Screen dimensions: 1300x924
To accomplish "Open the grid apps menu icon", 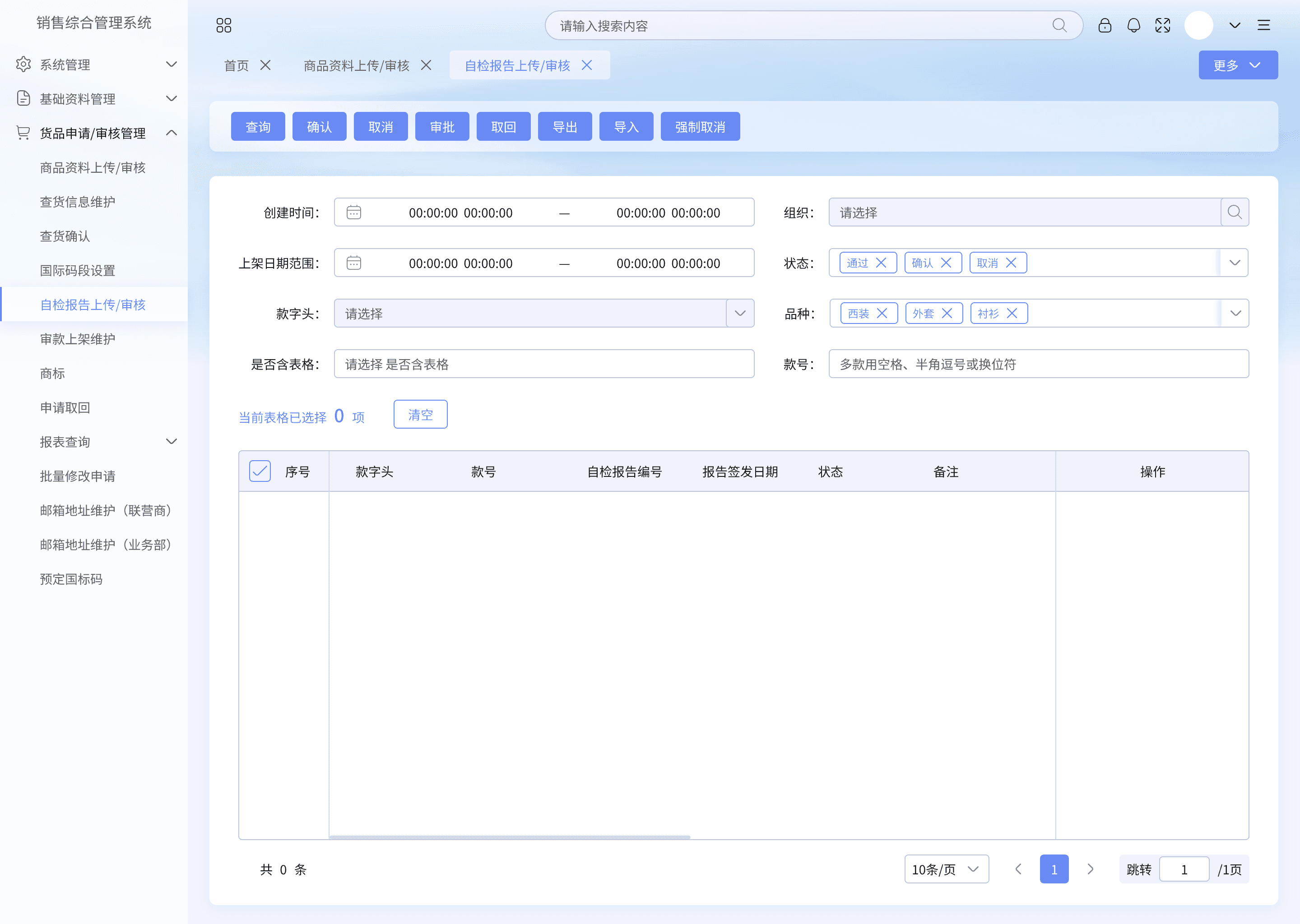I will click(x=224, y=26).
